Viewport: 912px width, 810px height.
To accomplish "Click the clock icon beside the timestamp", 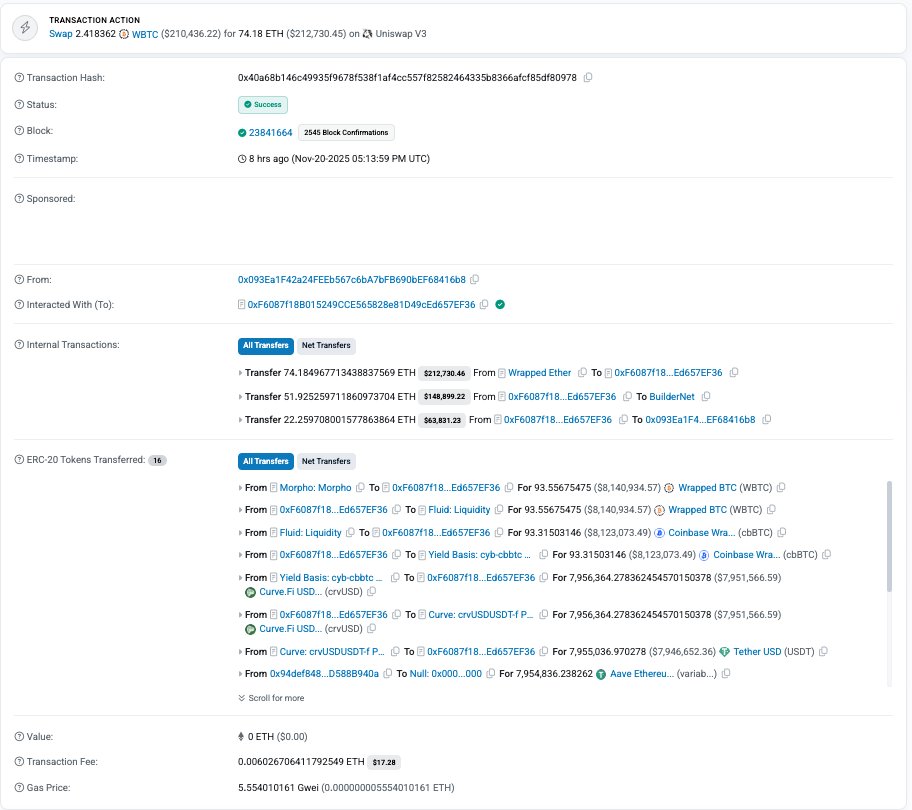I will pyautogui.click(x=240, y=158).
